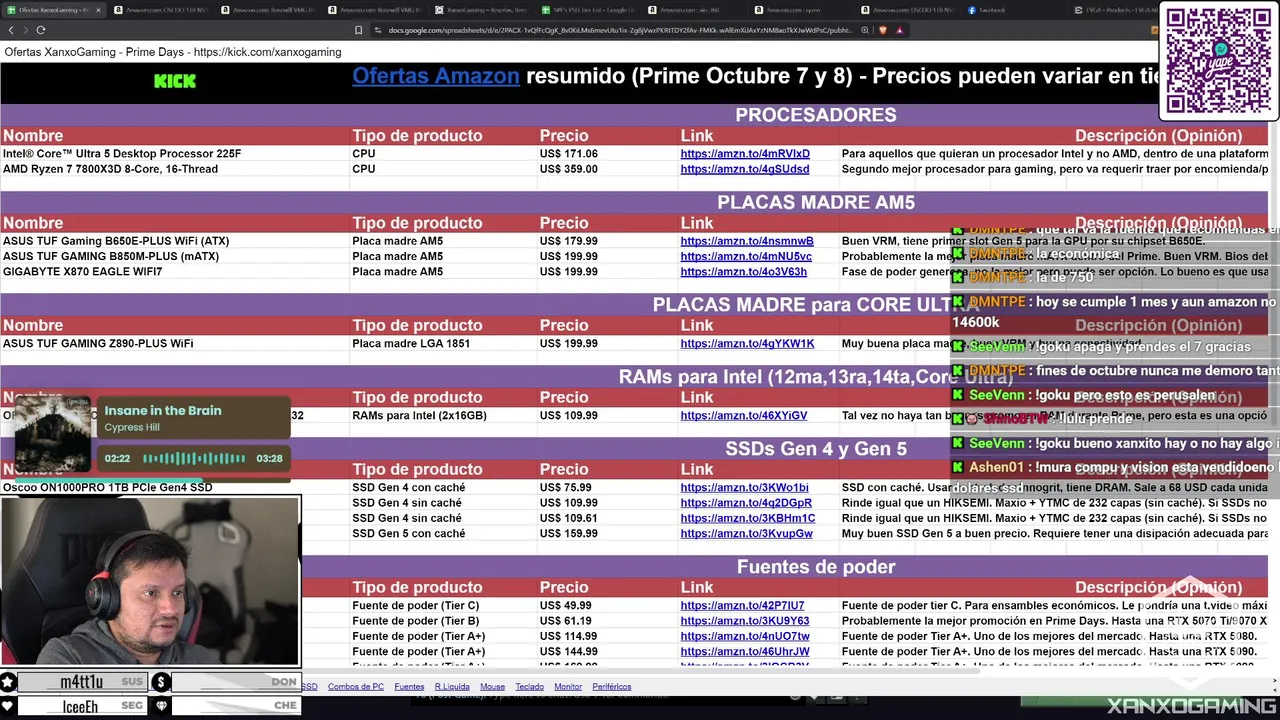Click the bookmark icon in the address bar
1280x720 pixels.
pyautogui.click(x=359, y=30)
